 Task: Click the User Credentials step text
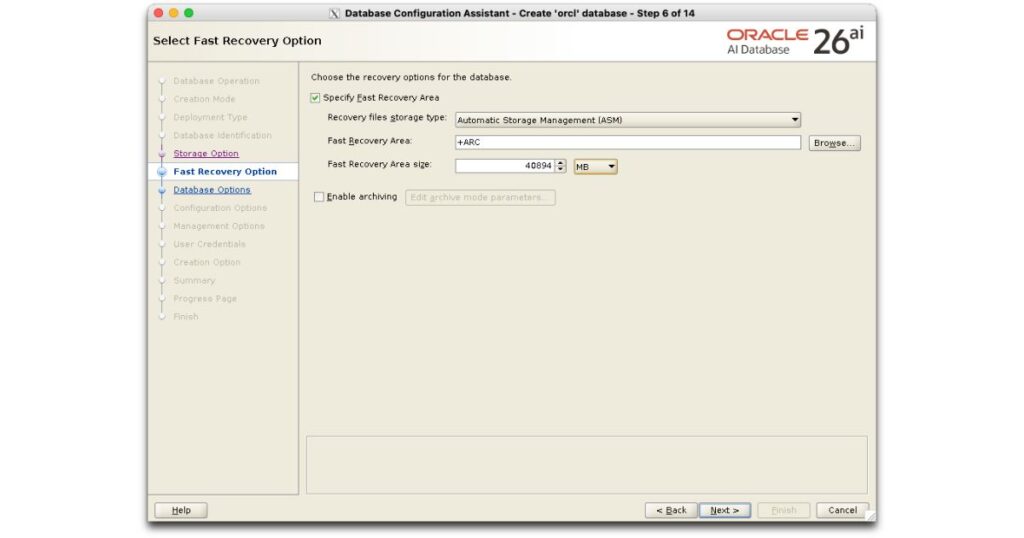coord(209,244)
